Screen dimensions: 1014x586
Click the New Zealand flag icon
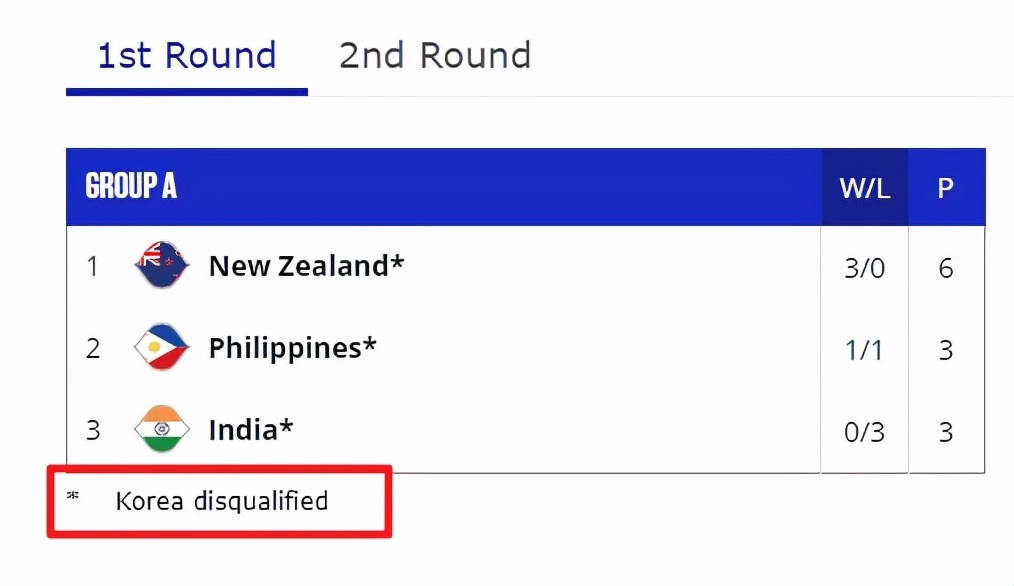[162, 266]
